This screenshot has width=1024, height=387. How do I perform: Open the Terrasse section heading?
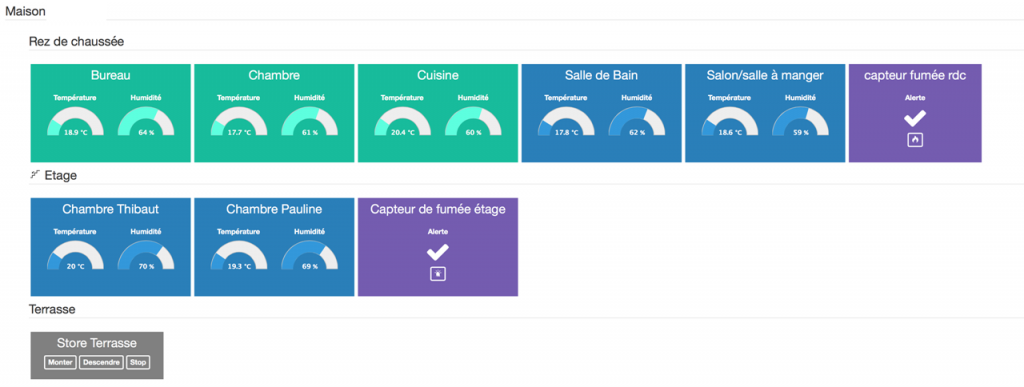52,309
